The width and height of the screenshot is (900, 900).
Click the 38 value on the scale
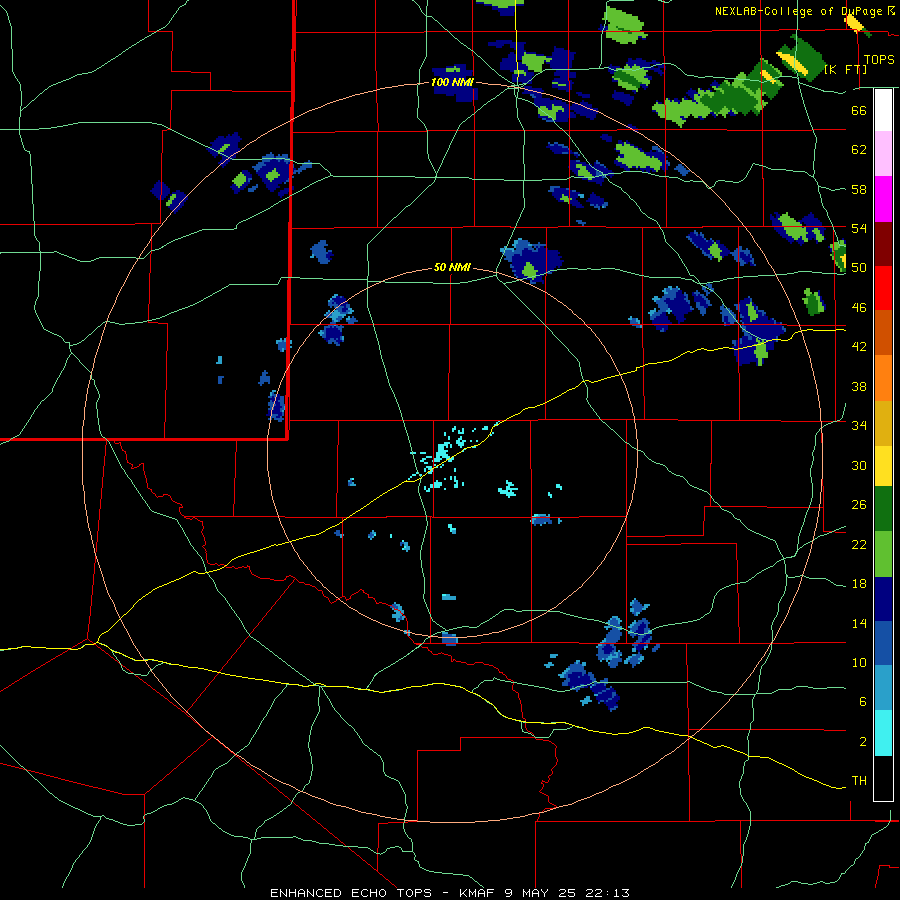click(x=859, y=386)
